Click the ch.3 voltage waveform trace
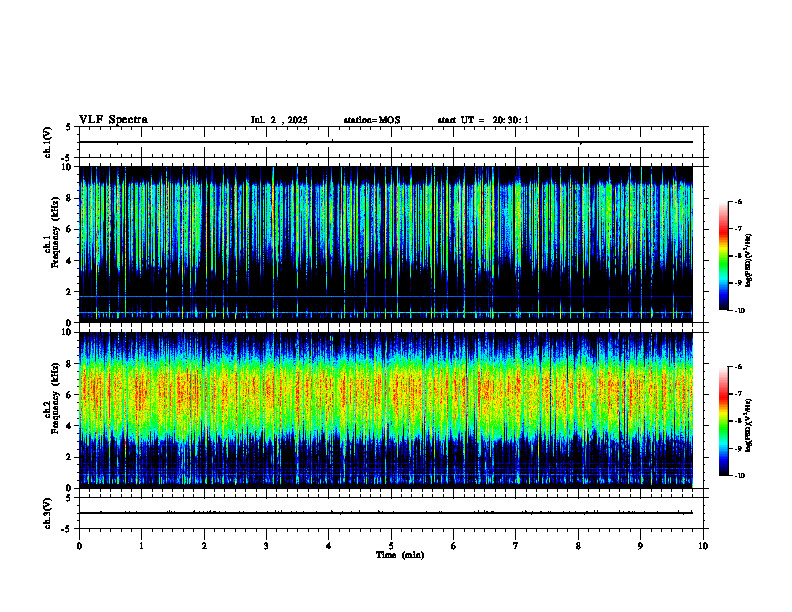This screenshot has height=612, width=792. [386, 513]
